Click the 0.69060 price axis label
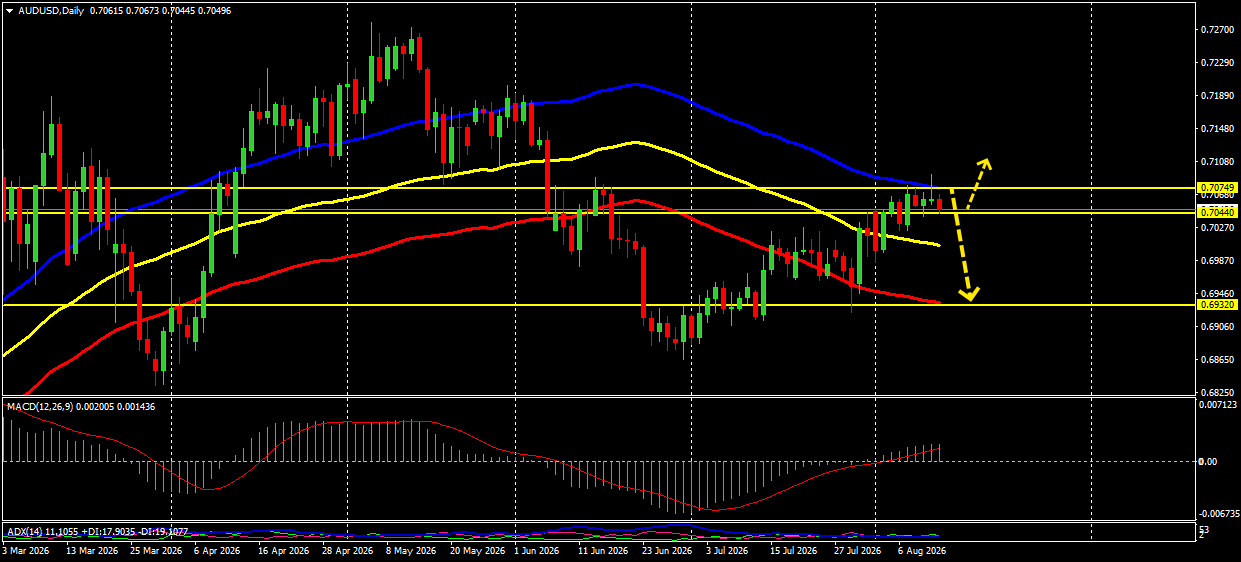 pos(1218,327)
